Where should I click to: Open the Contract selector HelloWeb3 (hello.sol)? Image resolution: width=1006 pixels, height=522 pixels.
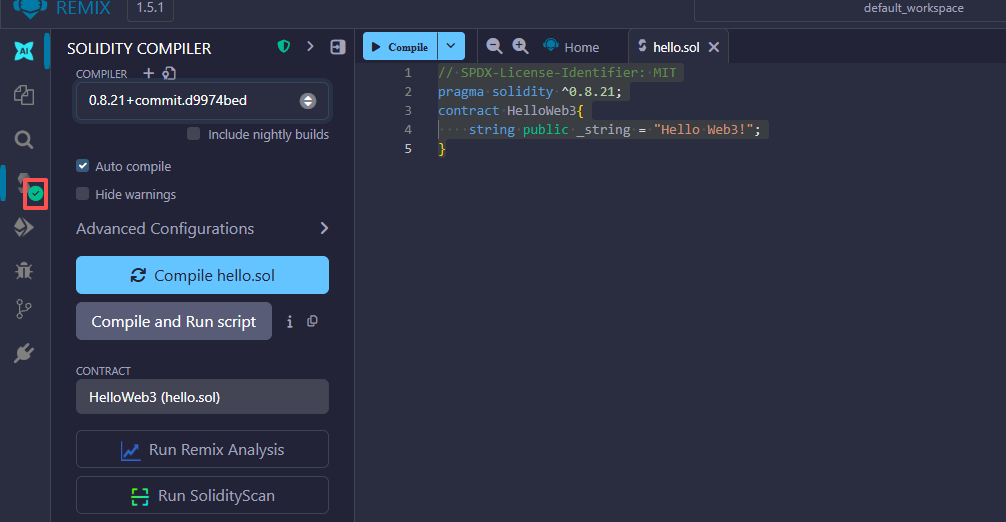[203, 397]
